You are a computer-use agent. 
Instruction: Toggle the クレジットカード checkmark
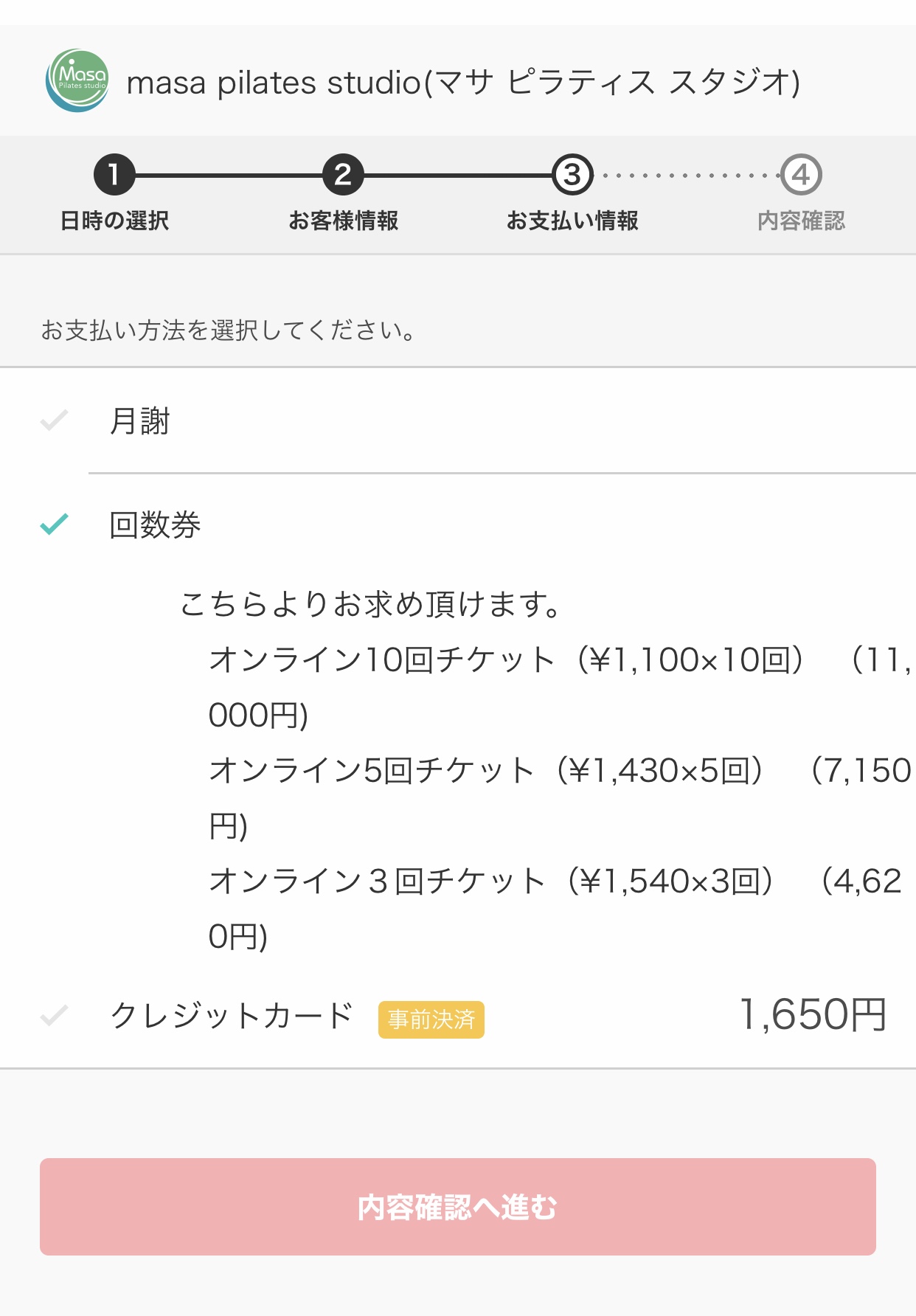tap(54, 1016)
